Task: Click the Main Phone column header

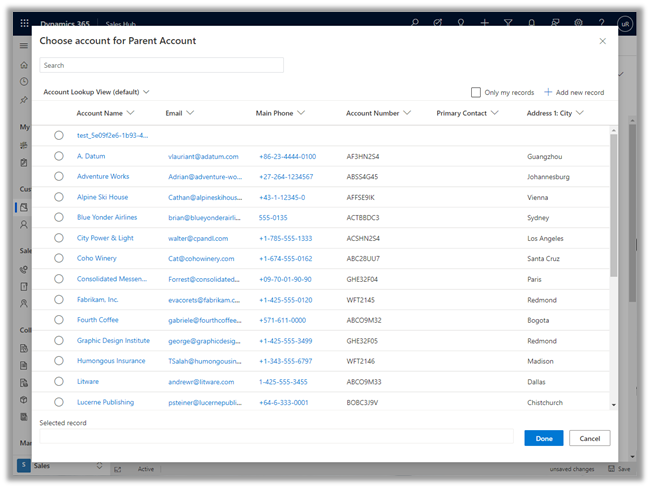Action: (x=274, y=113)
